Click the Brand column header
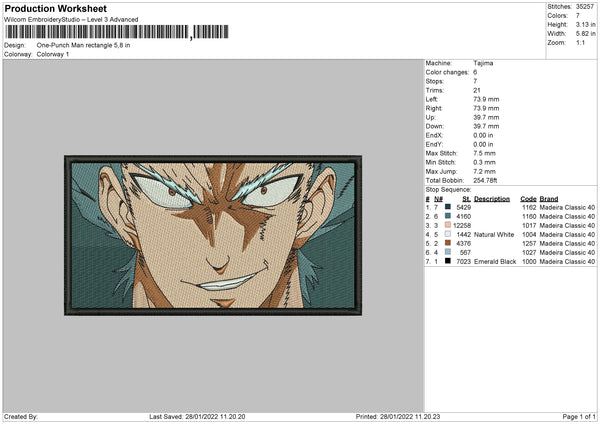Image resolution: width=600 pixels, height=424 pixels. [549, 198]
